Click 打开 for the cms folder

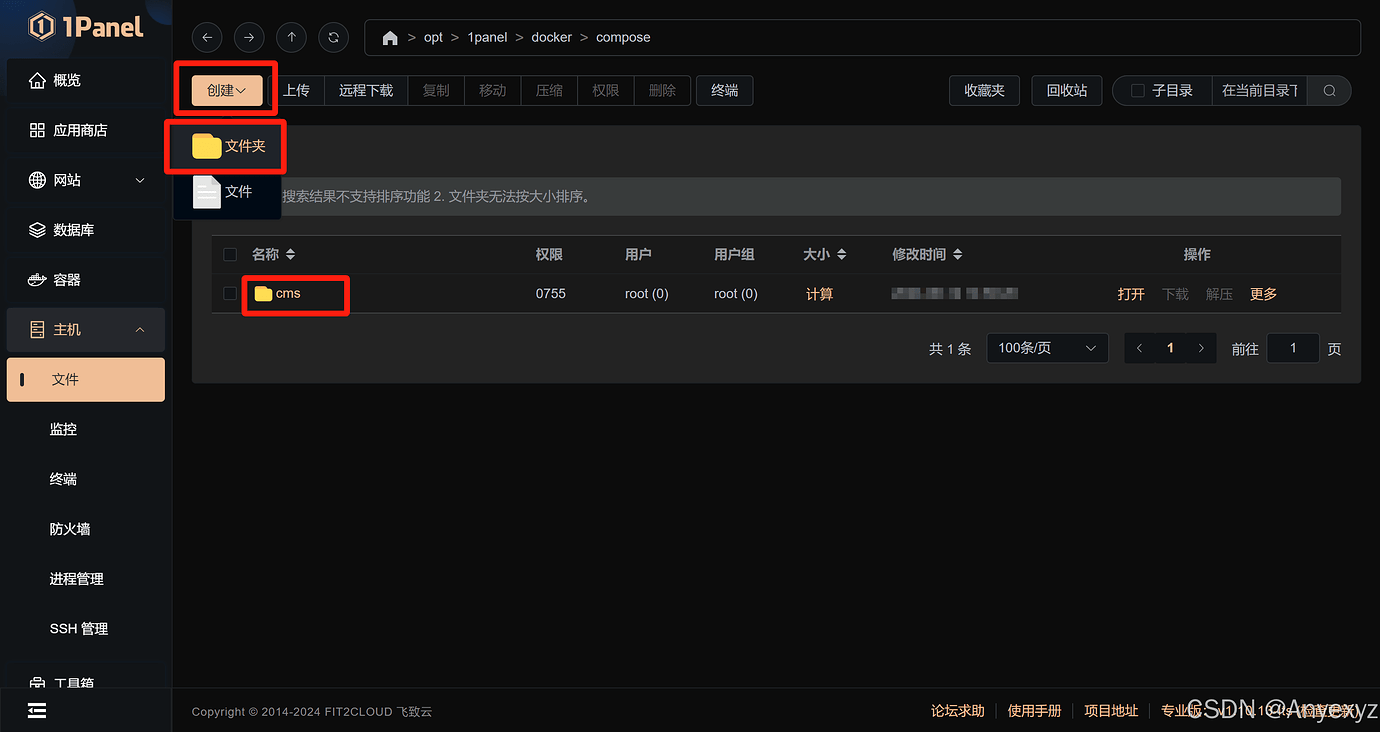coord(1131,294)
